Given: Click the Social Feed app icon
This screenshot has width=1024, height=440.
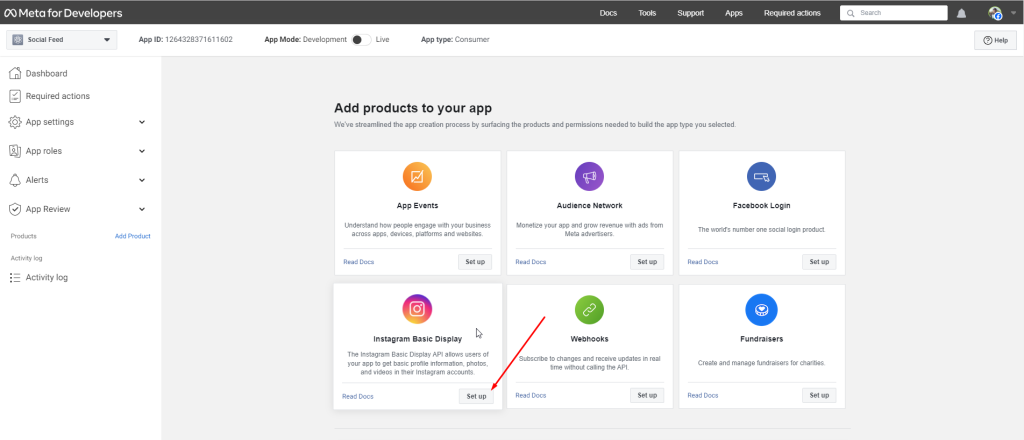Looking at the screenshot, I should coord(18,40).
